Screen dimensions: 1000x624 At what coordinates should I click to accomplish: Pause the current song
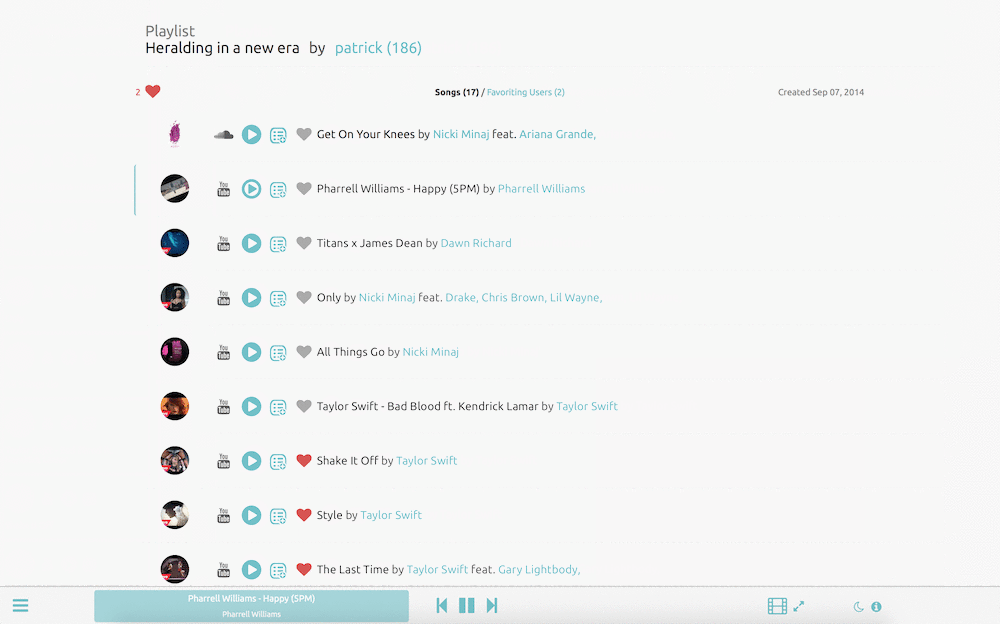[x=467, y=605]
